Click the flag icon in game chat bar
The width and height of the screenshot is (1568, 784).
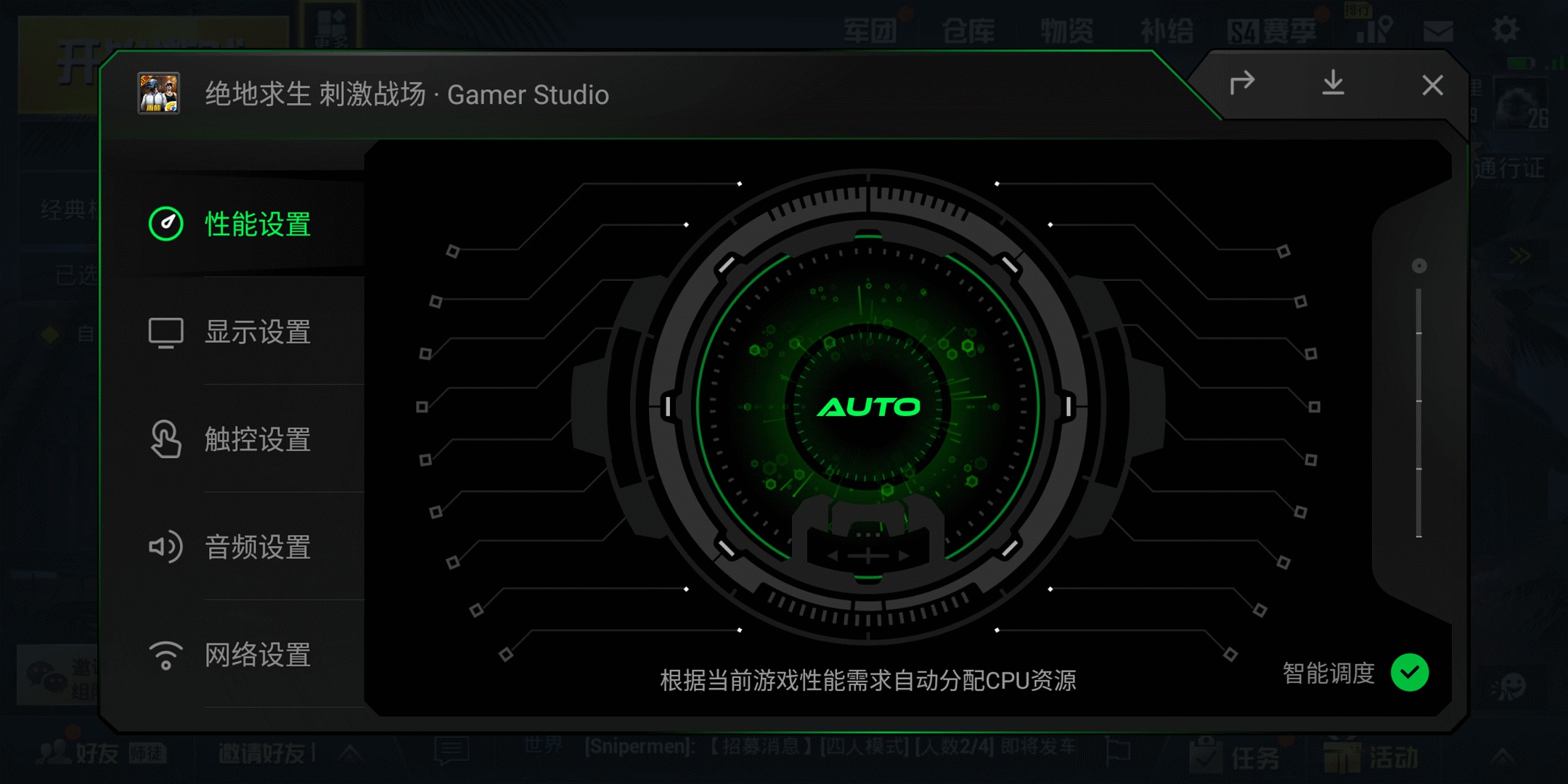pyautogui.click(x=1118, y=751)
